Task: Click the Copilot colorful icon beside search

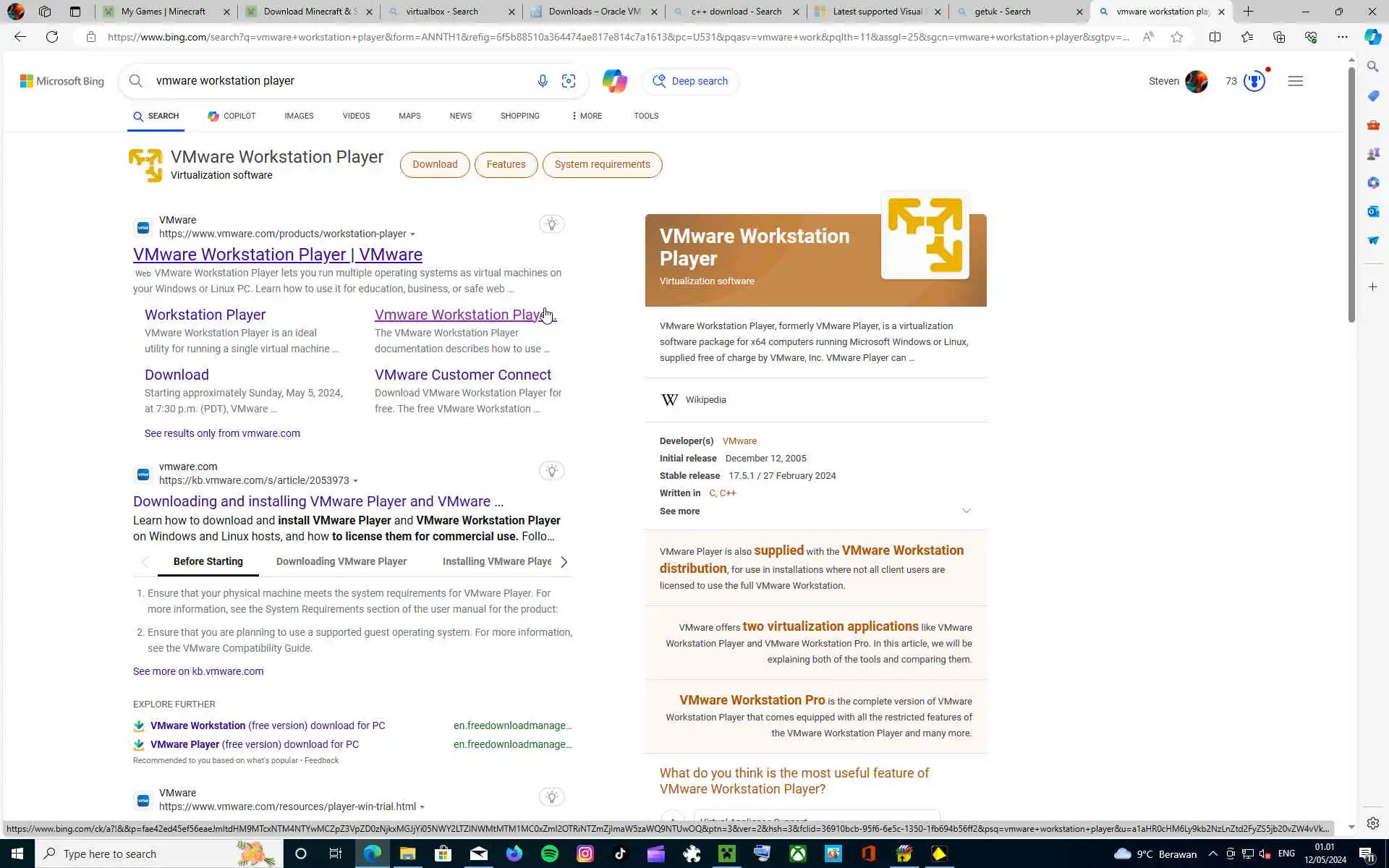Action: click(614, 81)
